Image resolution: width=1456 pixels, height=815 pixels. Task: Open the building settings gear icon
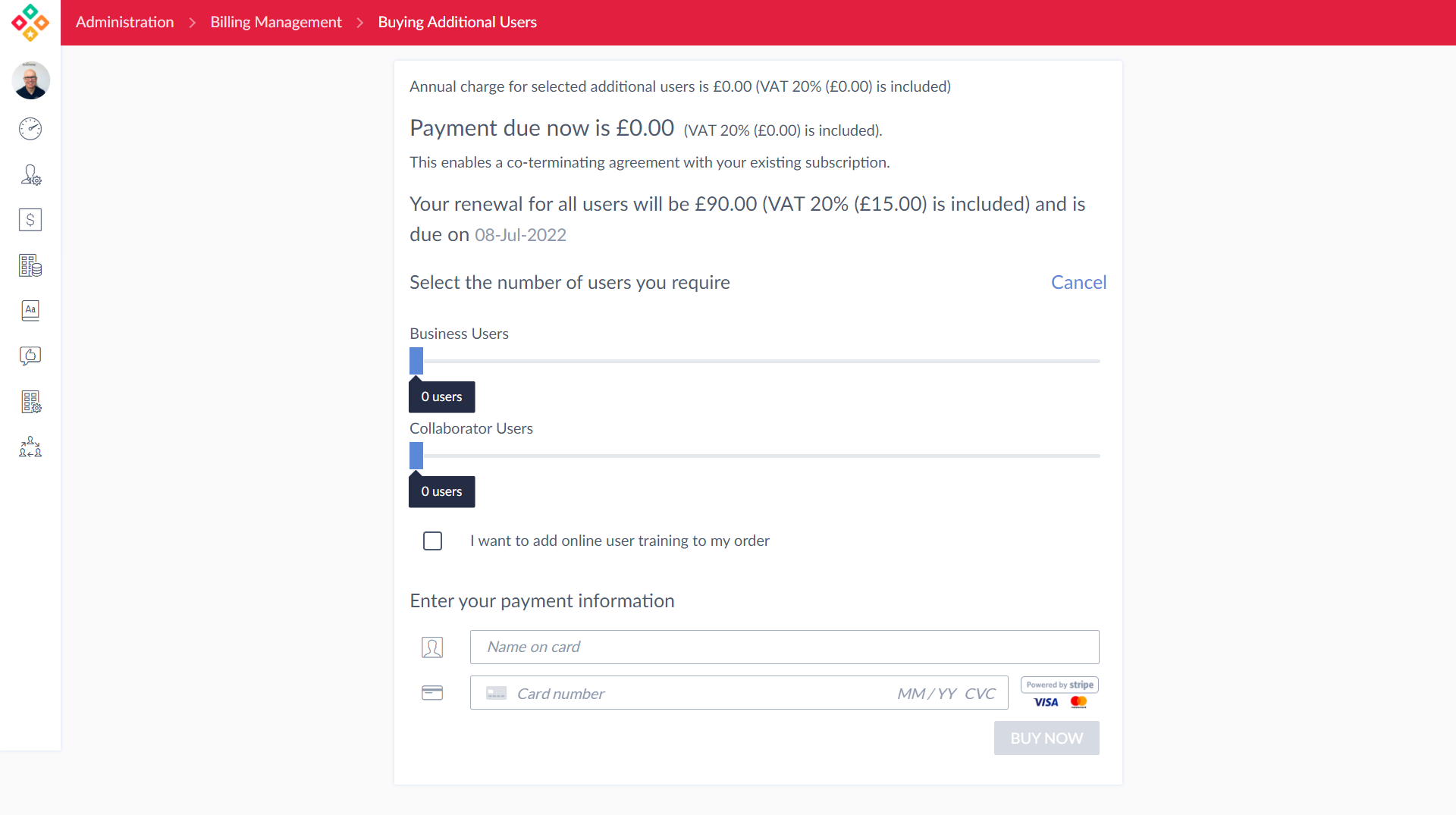[x=30, y=402]
